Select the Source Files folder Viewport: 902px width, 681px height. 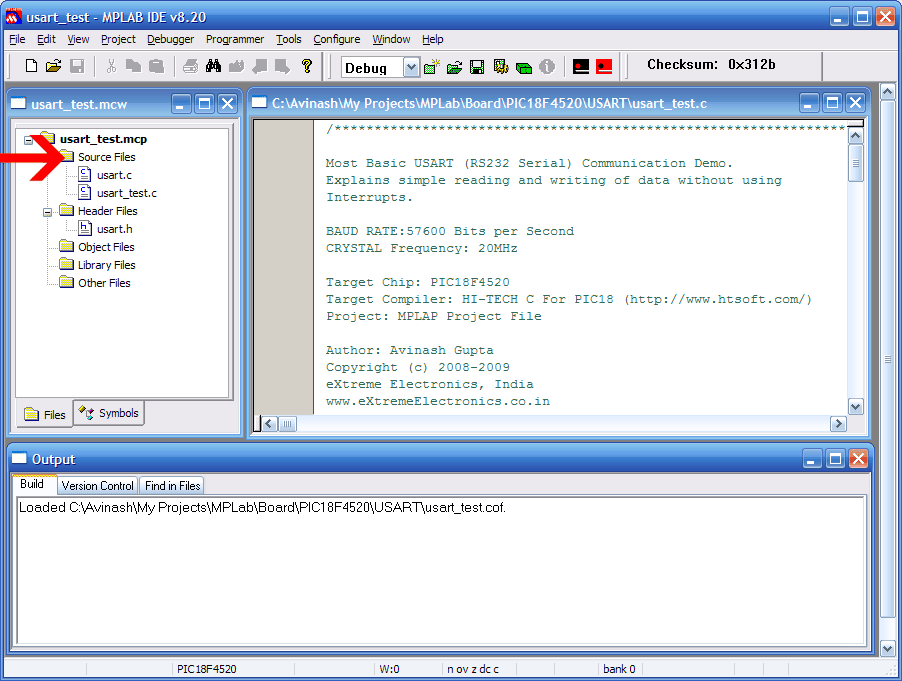(106, 157)
